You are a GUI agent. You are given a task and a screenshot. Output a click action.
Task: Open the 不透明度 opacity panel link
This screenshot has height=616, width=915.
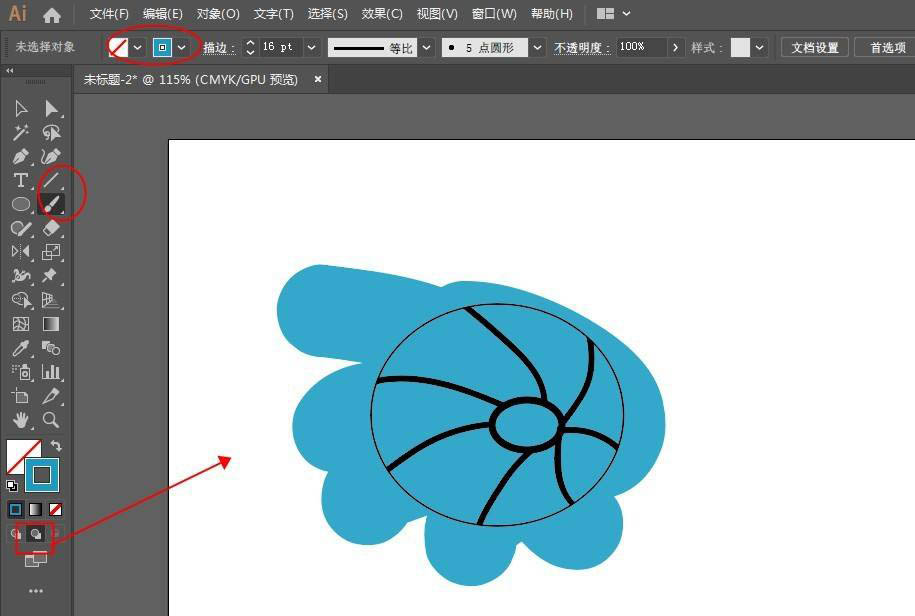click(582, 48)
